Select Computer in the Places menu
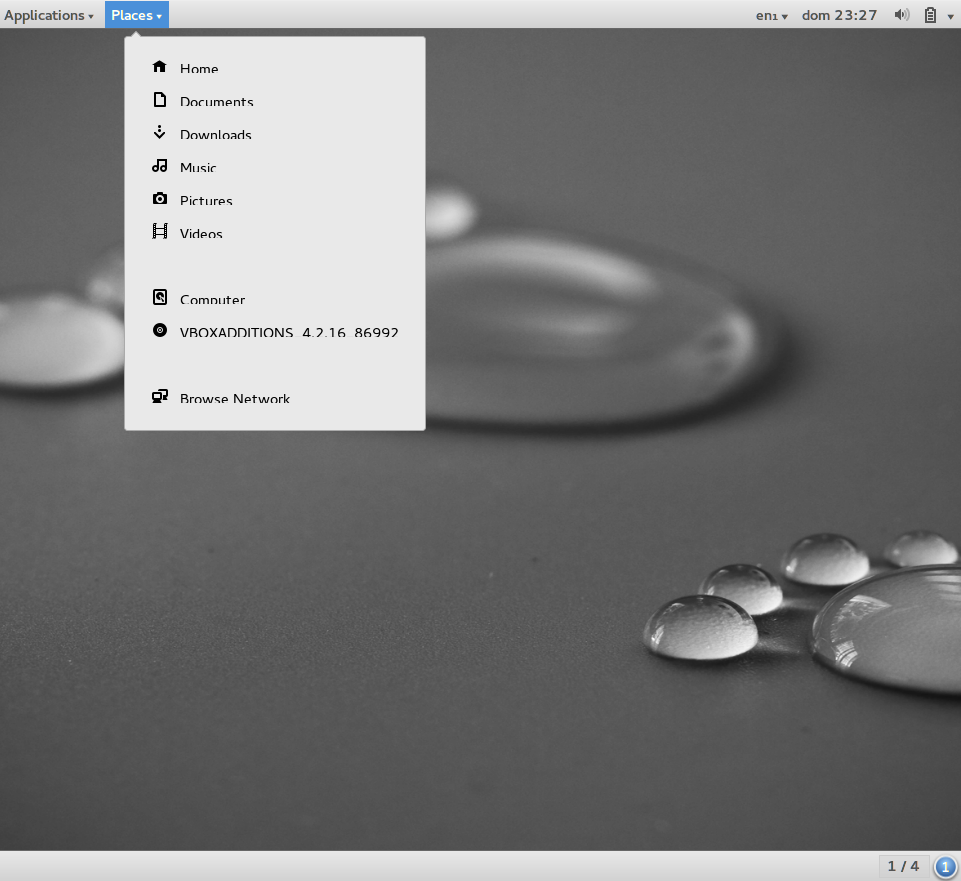The width and height of the screenshot is (961, 881). tap(212, 299)
